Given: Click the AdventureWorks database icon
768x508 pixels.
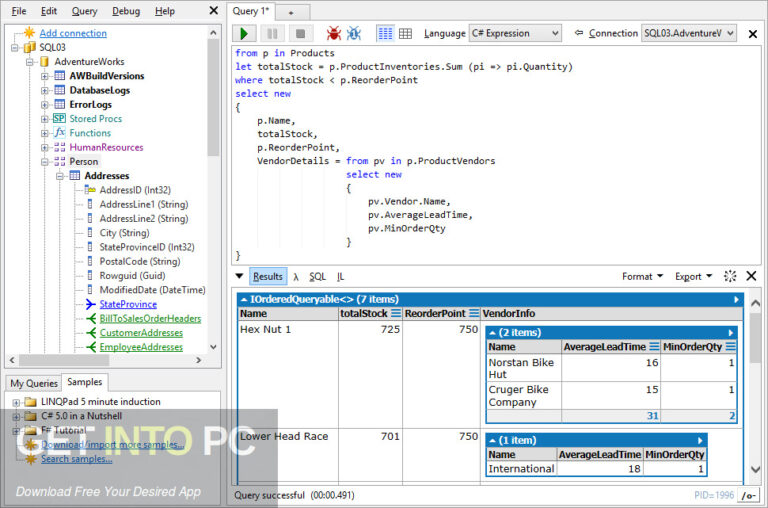Looking at the screenshot, I should [44, 61].
